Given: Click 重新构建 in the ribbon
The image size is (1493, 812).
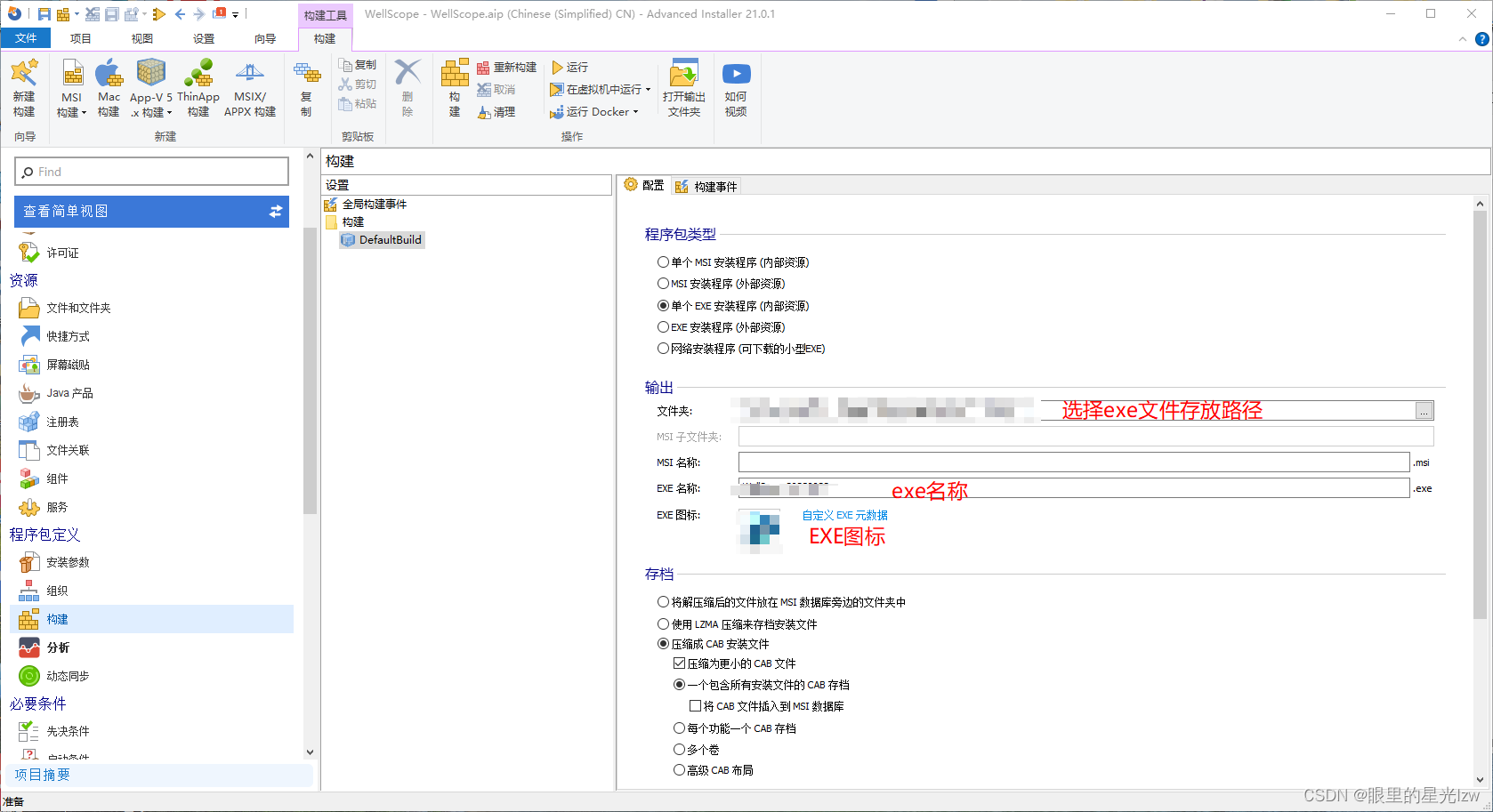Looking at the screenshot, I should (506, 68).
